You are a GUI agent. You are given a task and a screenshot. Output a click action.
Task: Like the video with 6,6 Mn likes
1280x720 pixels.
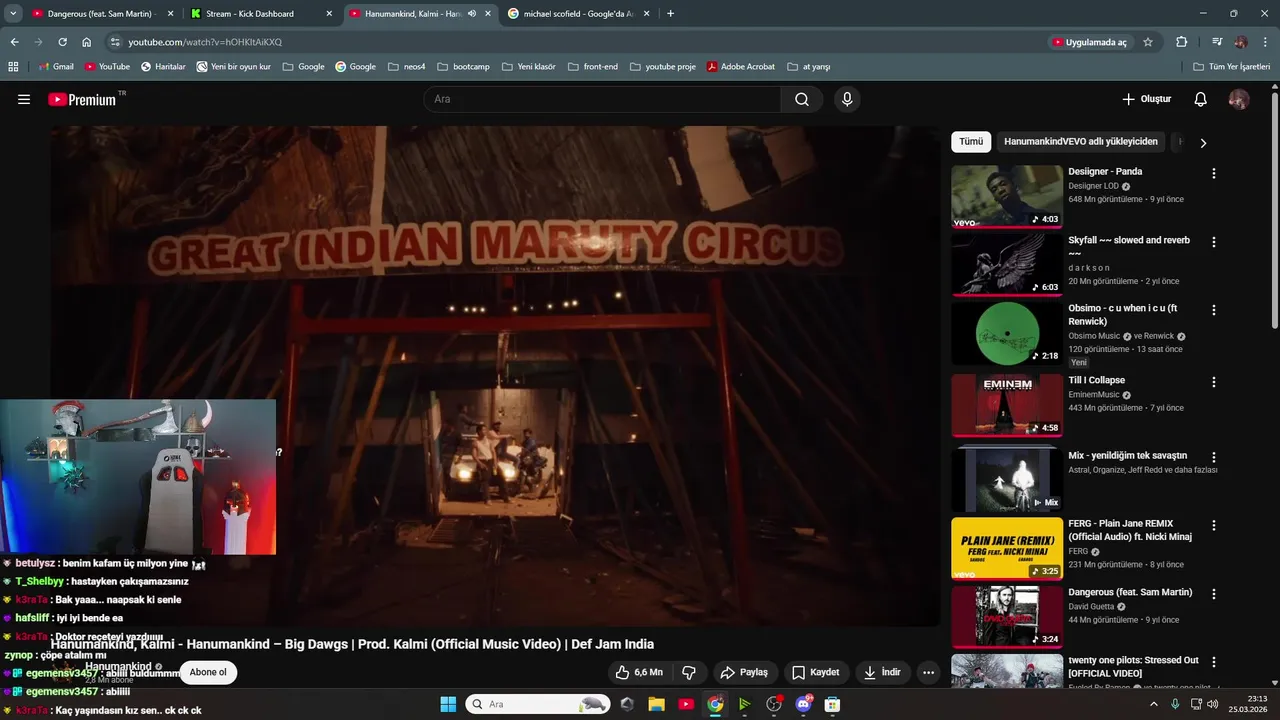[639, 672]
